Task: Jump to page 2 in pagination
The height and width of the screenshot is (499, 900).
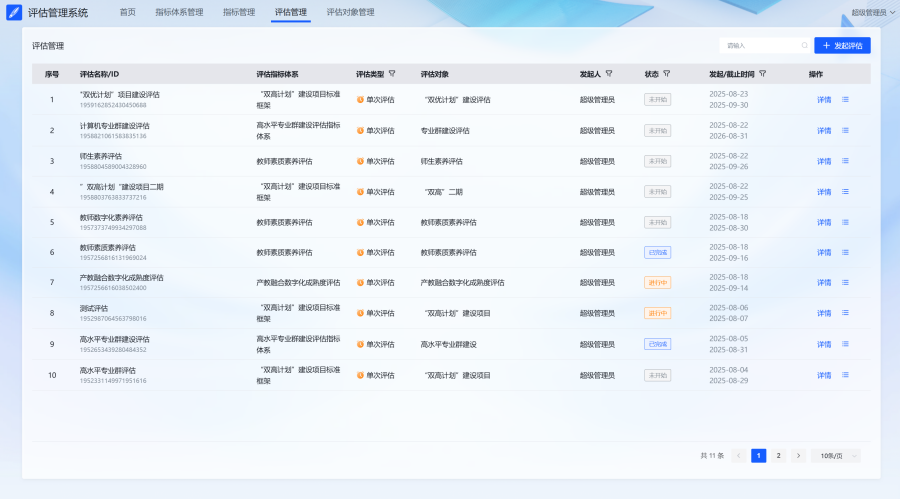Action: tap(778, 456)
